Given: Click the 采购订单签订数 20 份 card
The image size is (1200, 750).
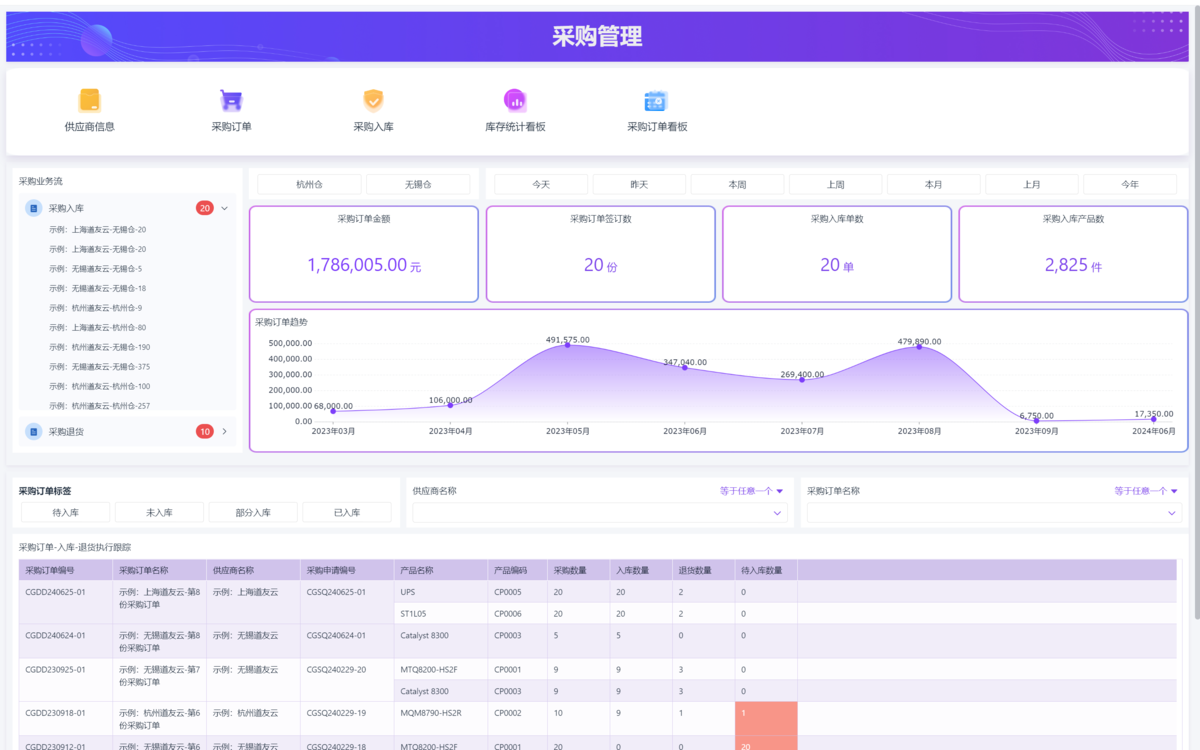Looking at the screenshot, I should (x=601, y=254).
